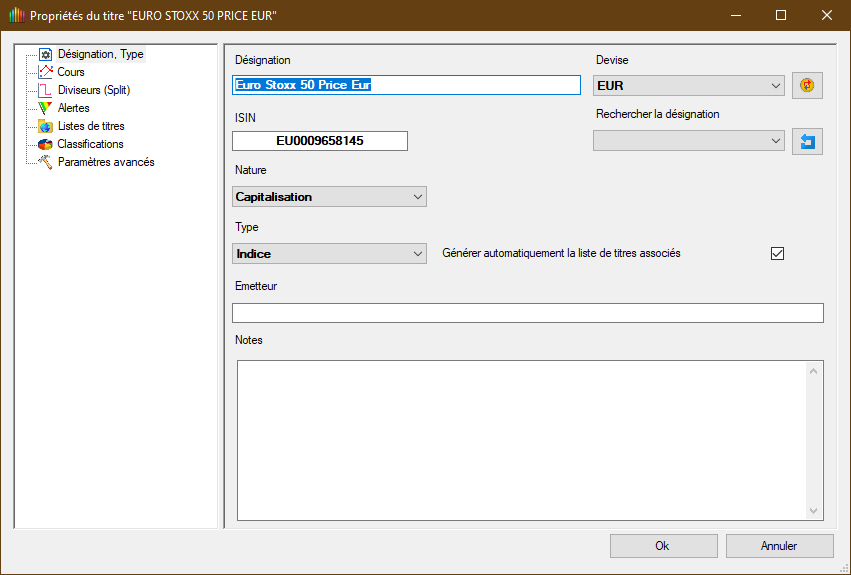Click the blue arrow button beside Rechercher
The image size is (851, 575).
coord(807,142)
